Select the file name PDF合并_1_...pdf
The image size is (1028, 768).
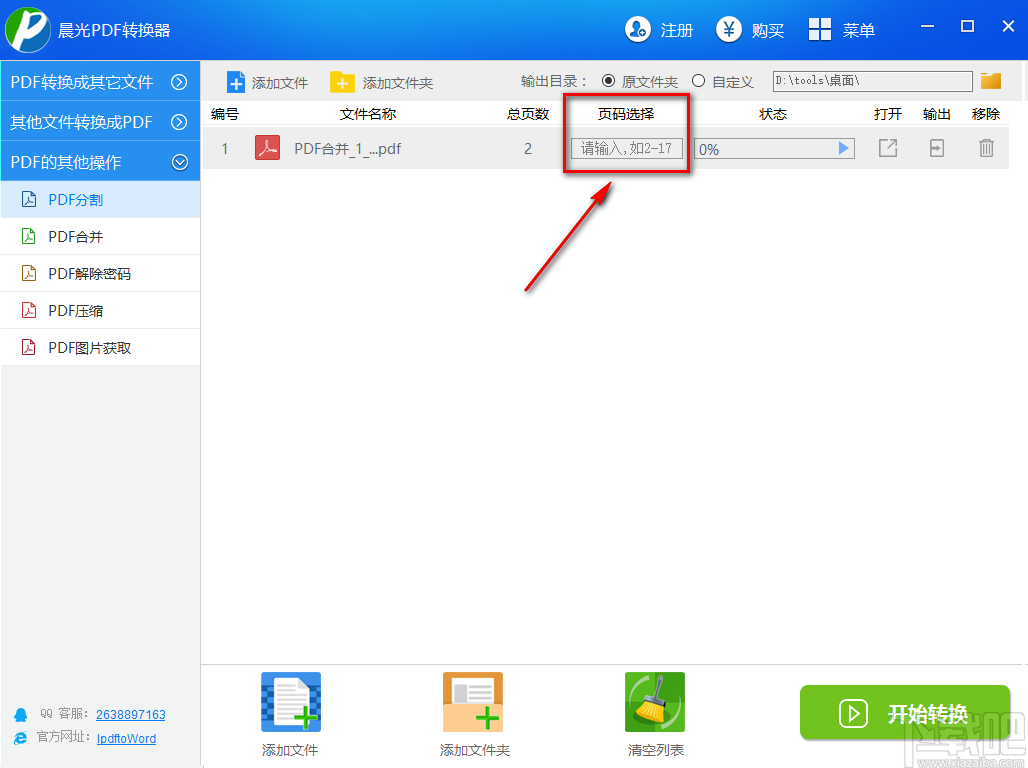pyautogui.click(x=347, y=149)
